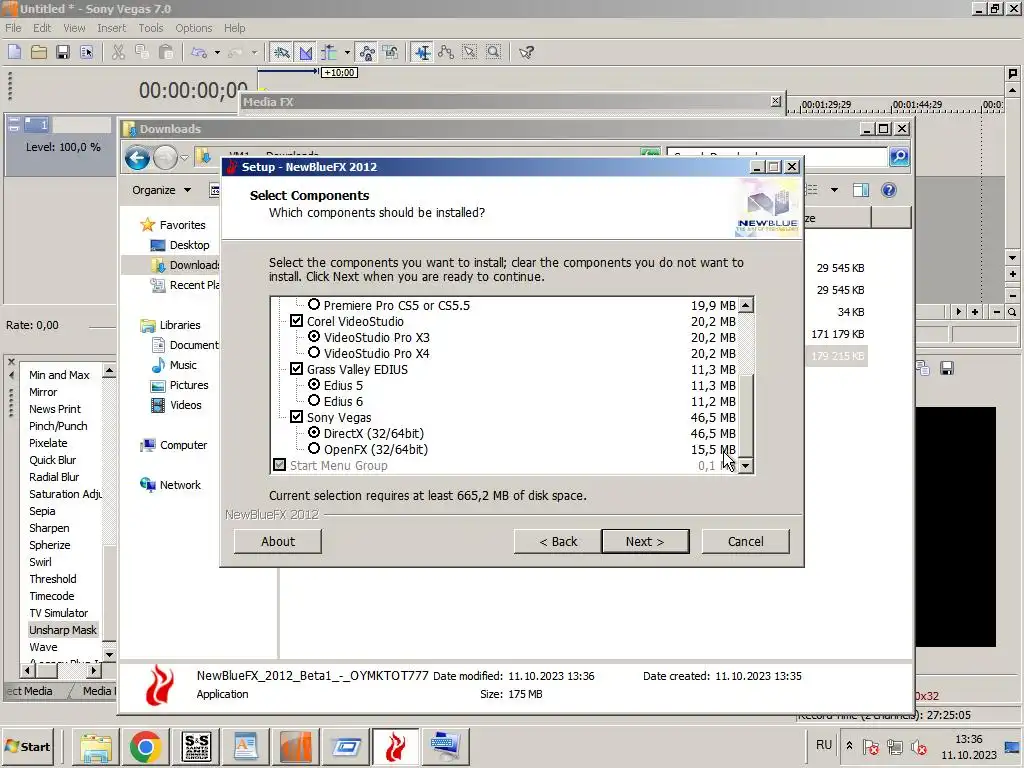This screenshot has height=768, width=1024.
Task: Click the Back arrow in Downloads window
Action: coord(137,158)
